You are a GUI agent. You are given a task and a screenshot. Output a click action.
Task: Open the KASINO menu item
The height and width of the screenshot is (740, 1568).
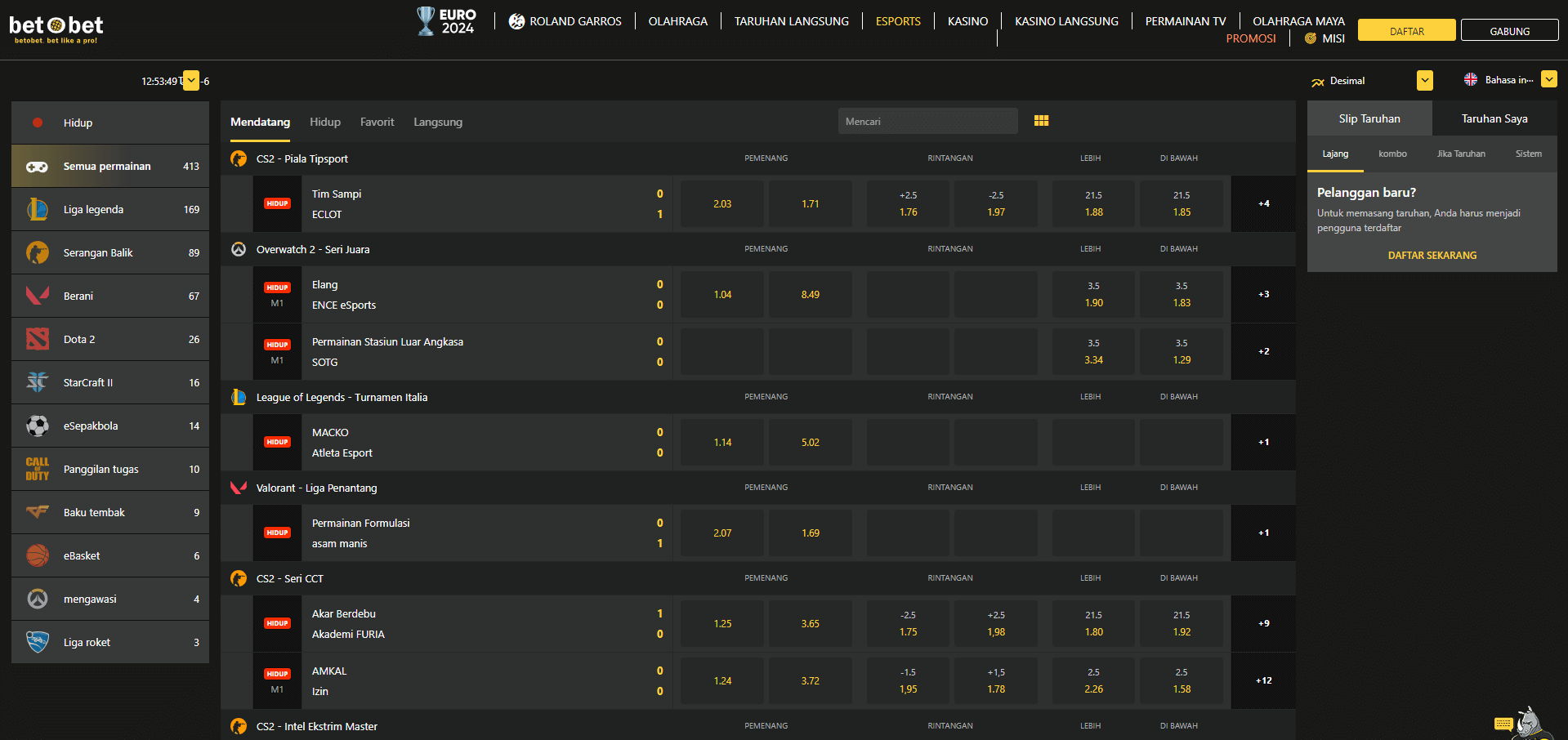967,21
